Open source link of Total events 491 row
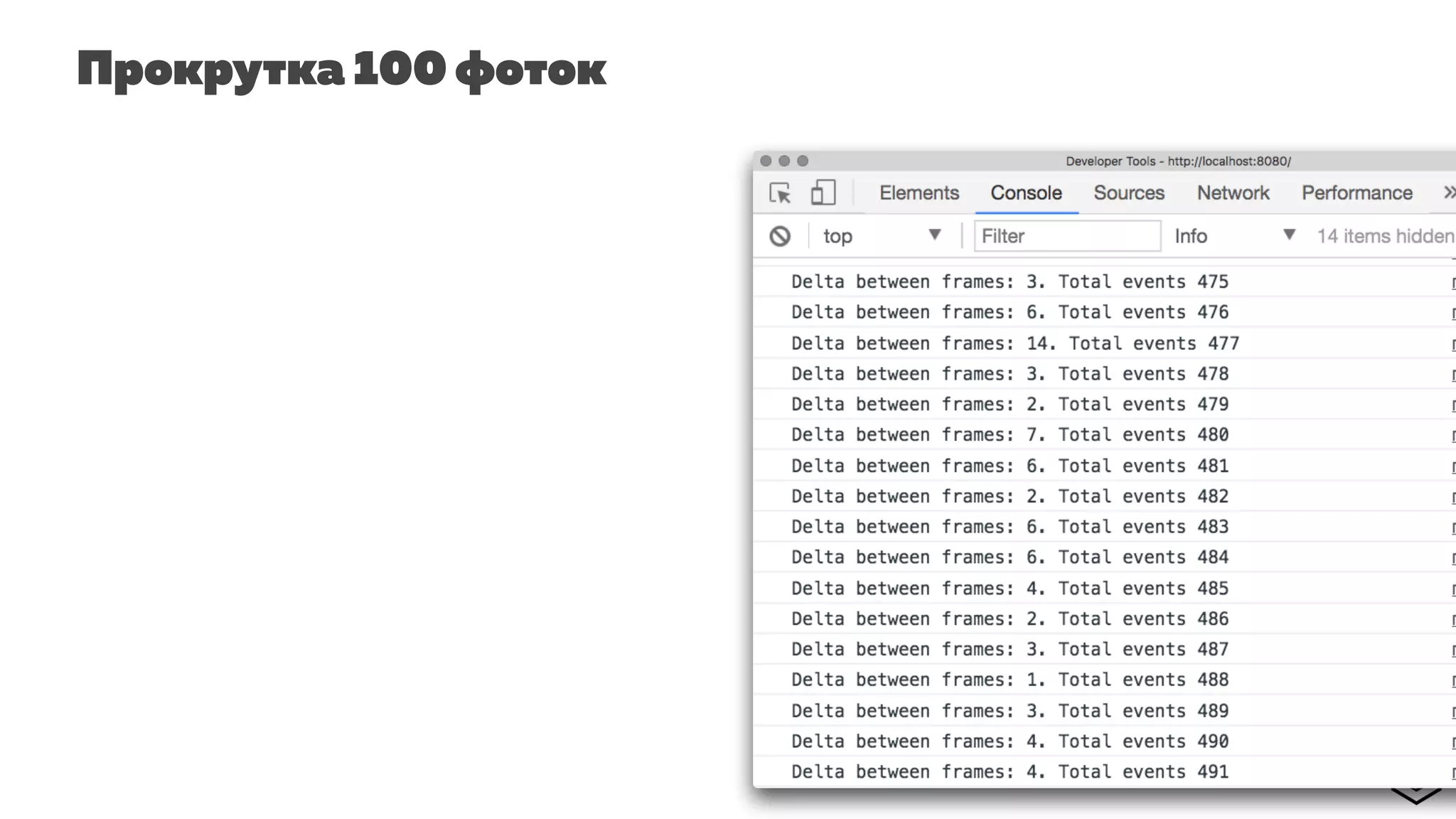 [x=1453, y=774]
